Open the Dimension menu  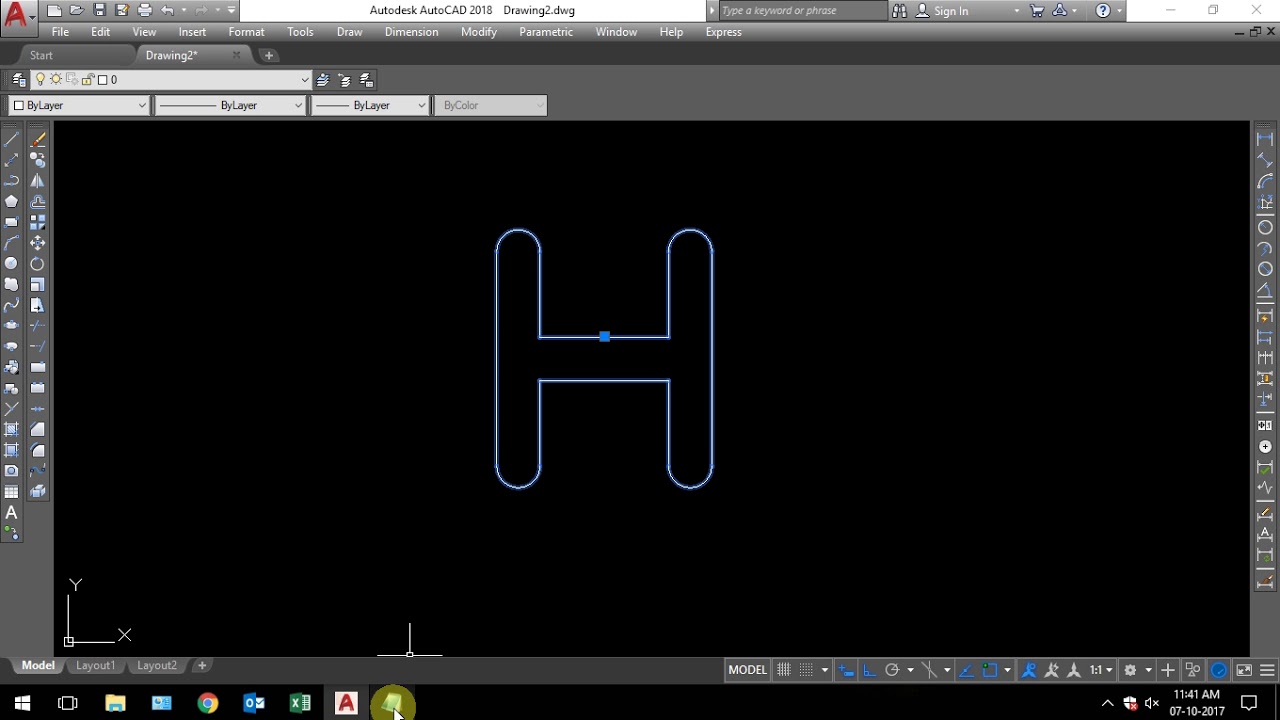coord(411,32)
